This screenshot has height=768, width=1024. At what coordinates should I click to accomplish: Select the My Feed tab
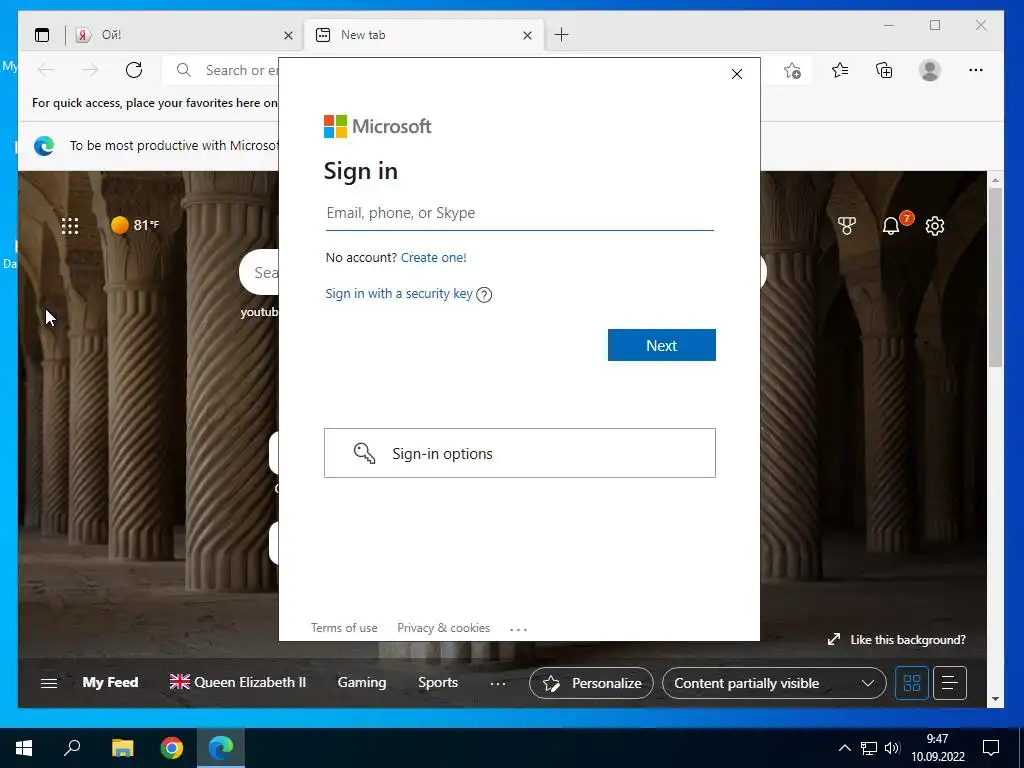coord(110,682)
